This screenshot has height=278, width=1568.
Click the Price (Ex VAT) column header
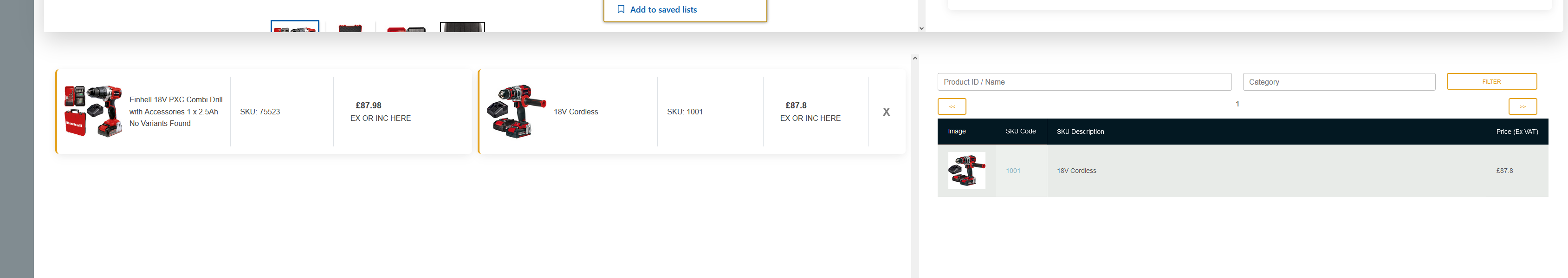tap(1516, 132)
